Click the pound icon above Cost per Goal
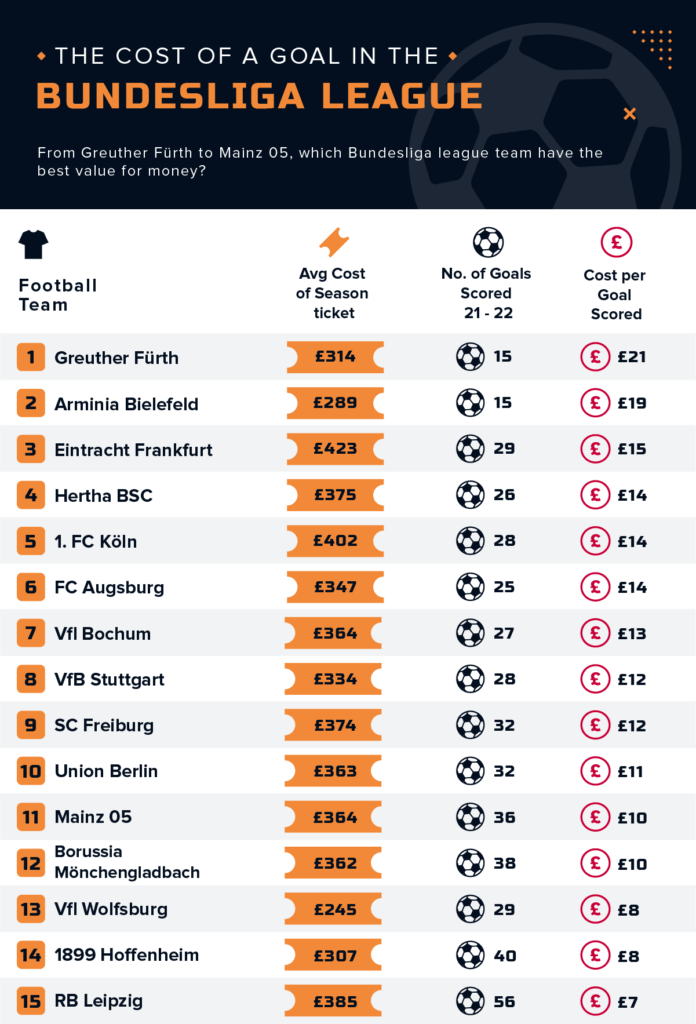Image resolution: width=696 pixels, height=1024 pixels. click(616, 242)
